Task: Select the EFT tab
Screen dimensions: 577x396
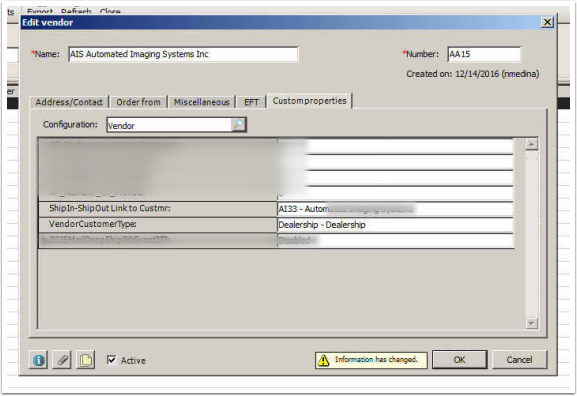Action: click(x=251, y=102)
